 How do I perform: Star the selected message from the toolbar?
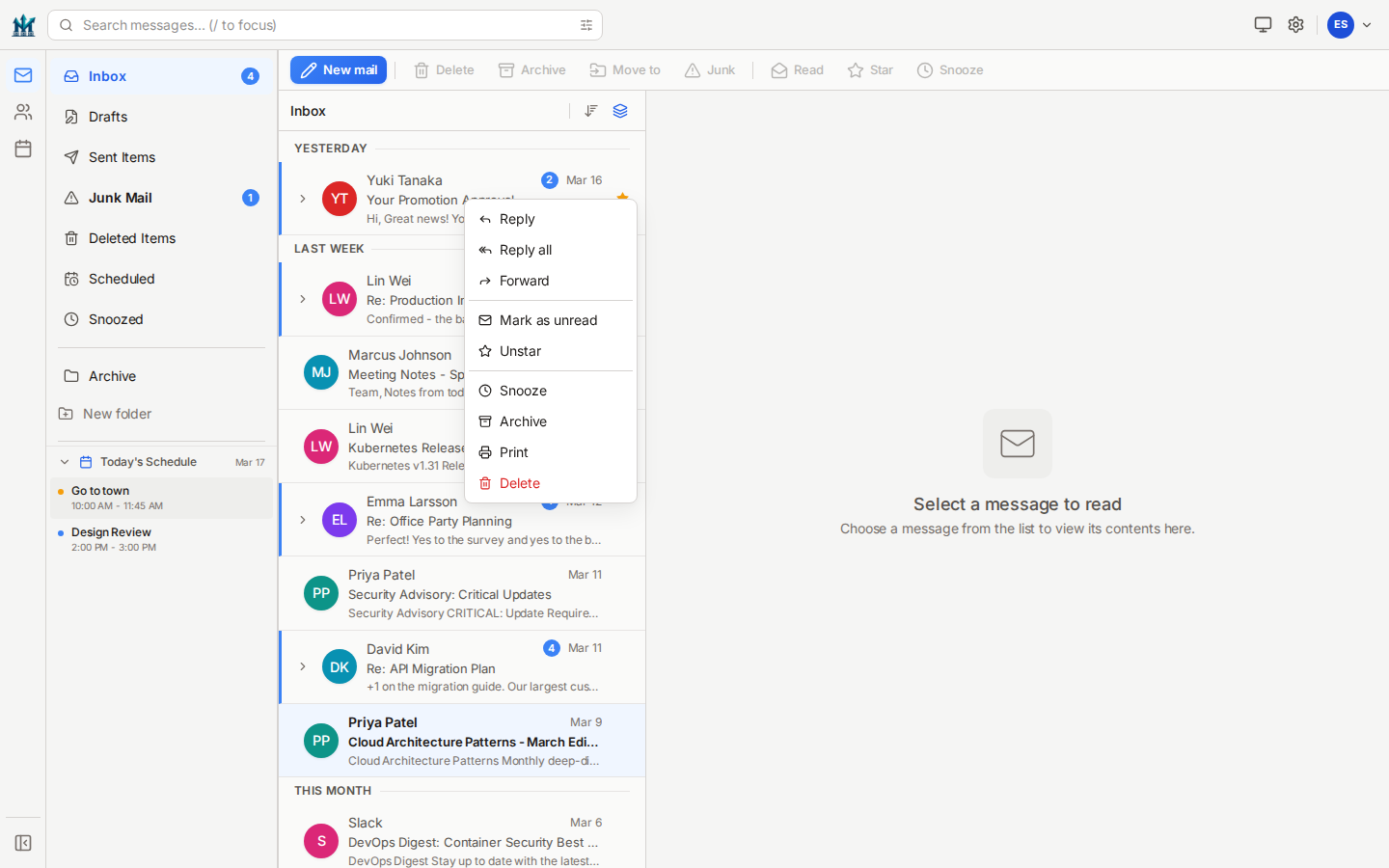click(x=869, y=69)
